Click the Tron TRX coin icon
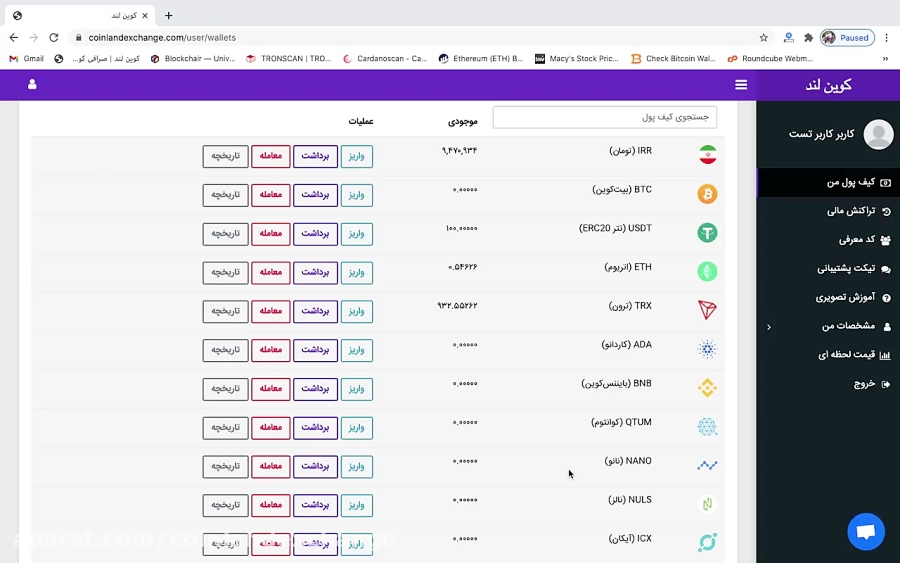The width and height of the screenshot is (900, 563). [707, 310]
